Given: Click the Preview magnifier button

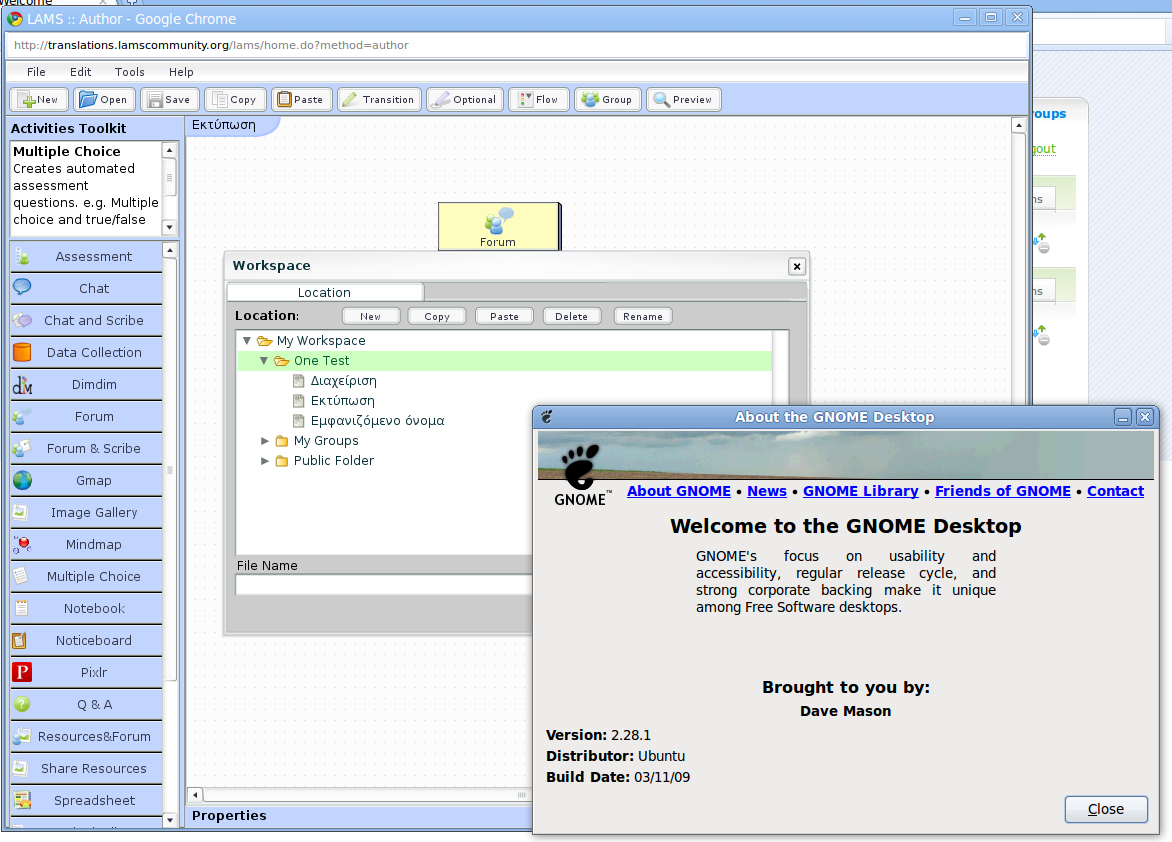Looking at the screenshot, I should click(x=683, y=100).
